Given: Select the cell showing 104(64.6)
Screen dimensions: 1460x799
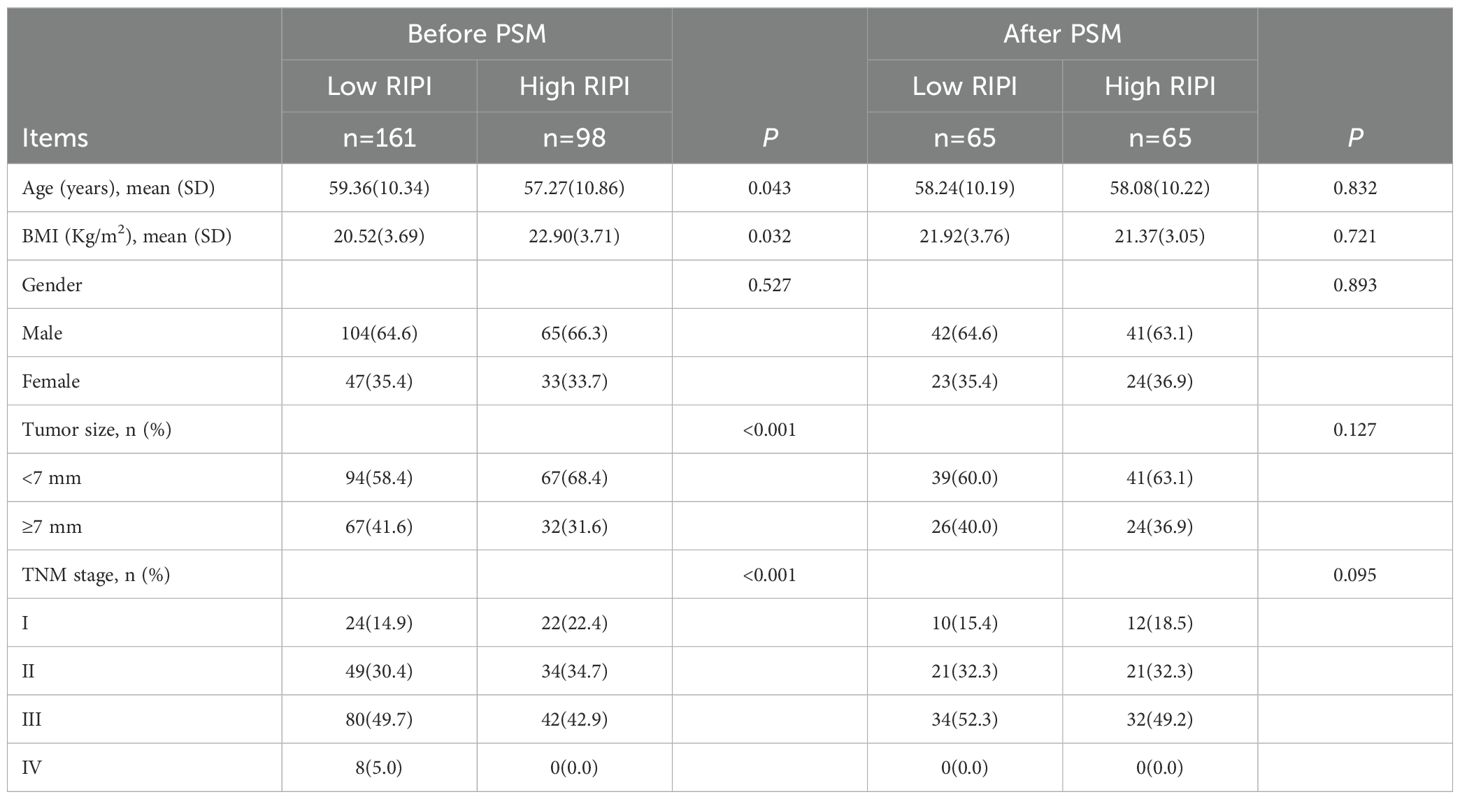Looking at the screenshot, I should tap(379, 333).
